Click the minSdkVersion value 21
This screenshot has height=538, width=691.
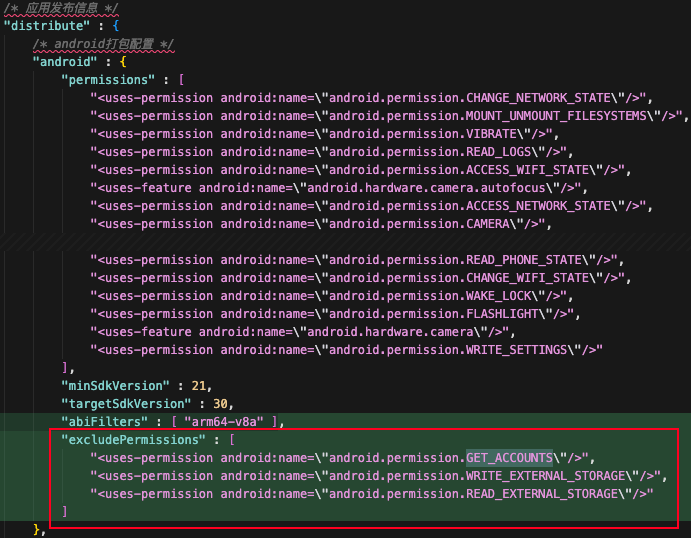[199, 386]
